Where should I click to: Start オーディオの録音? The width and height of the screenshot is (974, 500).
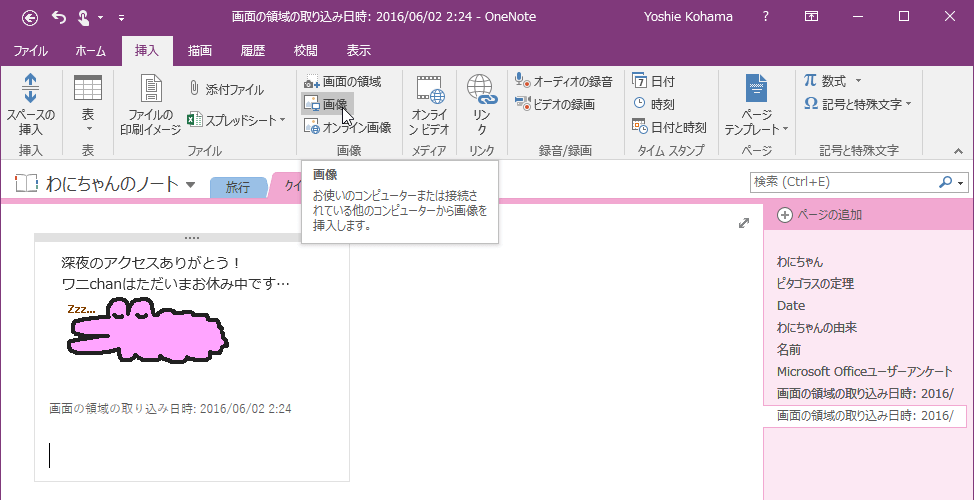point(564,81)
